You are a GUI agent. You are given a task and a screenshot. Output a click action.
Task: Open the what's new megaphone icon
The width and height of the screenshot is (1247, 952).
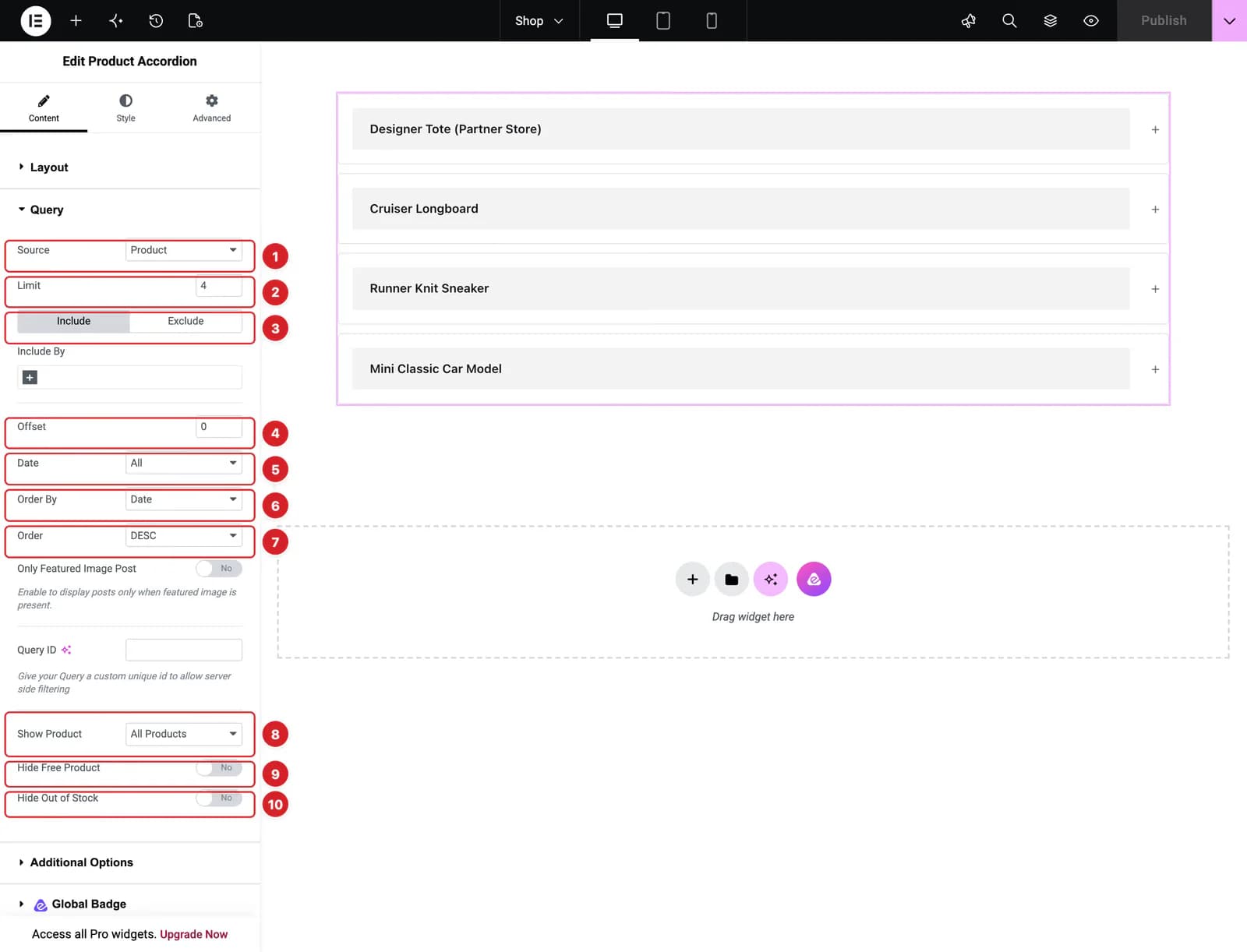tap(969, 21)
